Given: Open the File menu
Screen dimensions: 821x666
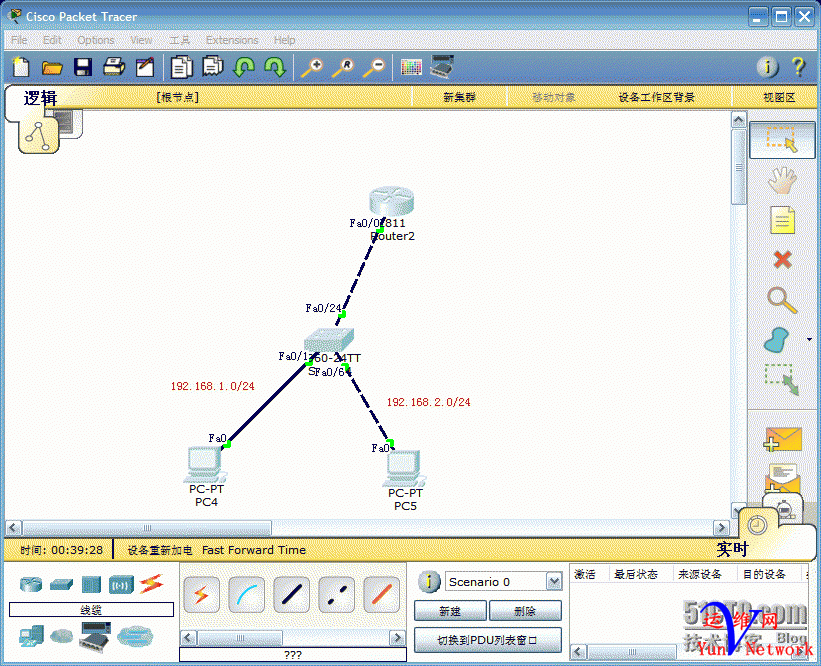Looking at the screenshot, I should click(19, 40).
